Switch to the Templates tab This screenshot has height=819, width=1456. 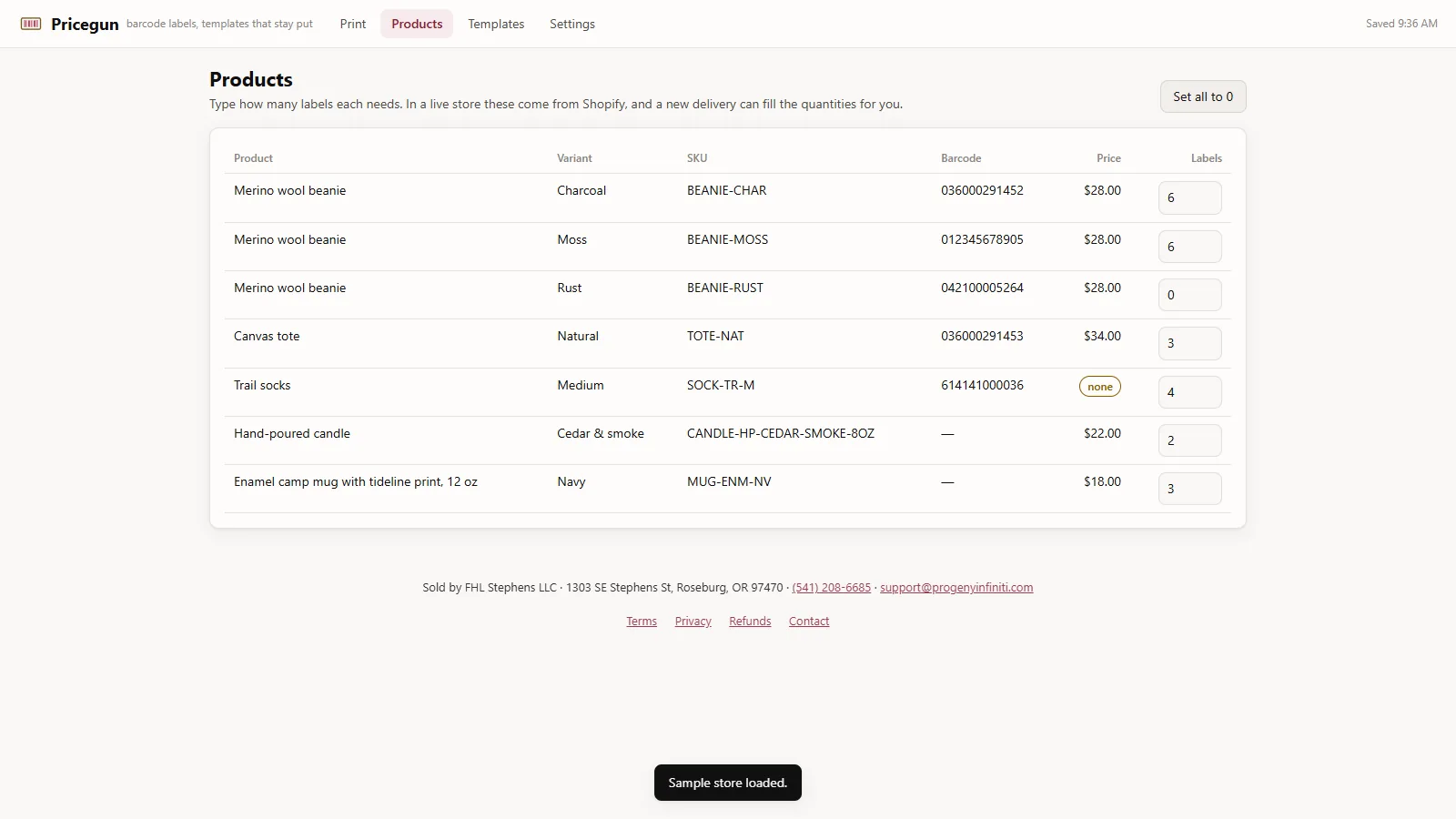pyautogui.click(x=496, y=24)
